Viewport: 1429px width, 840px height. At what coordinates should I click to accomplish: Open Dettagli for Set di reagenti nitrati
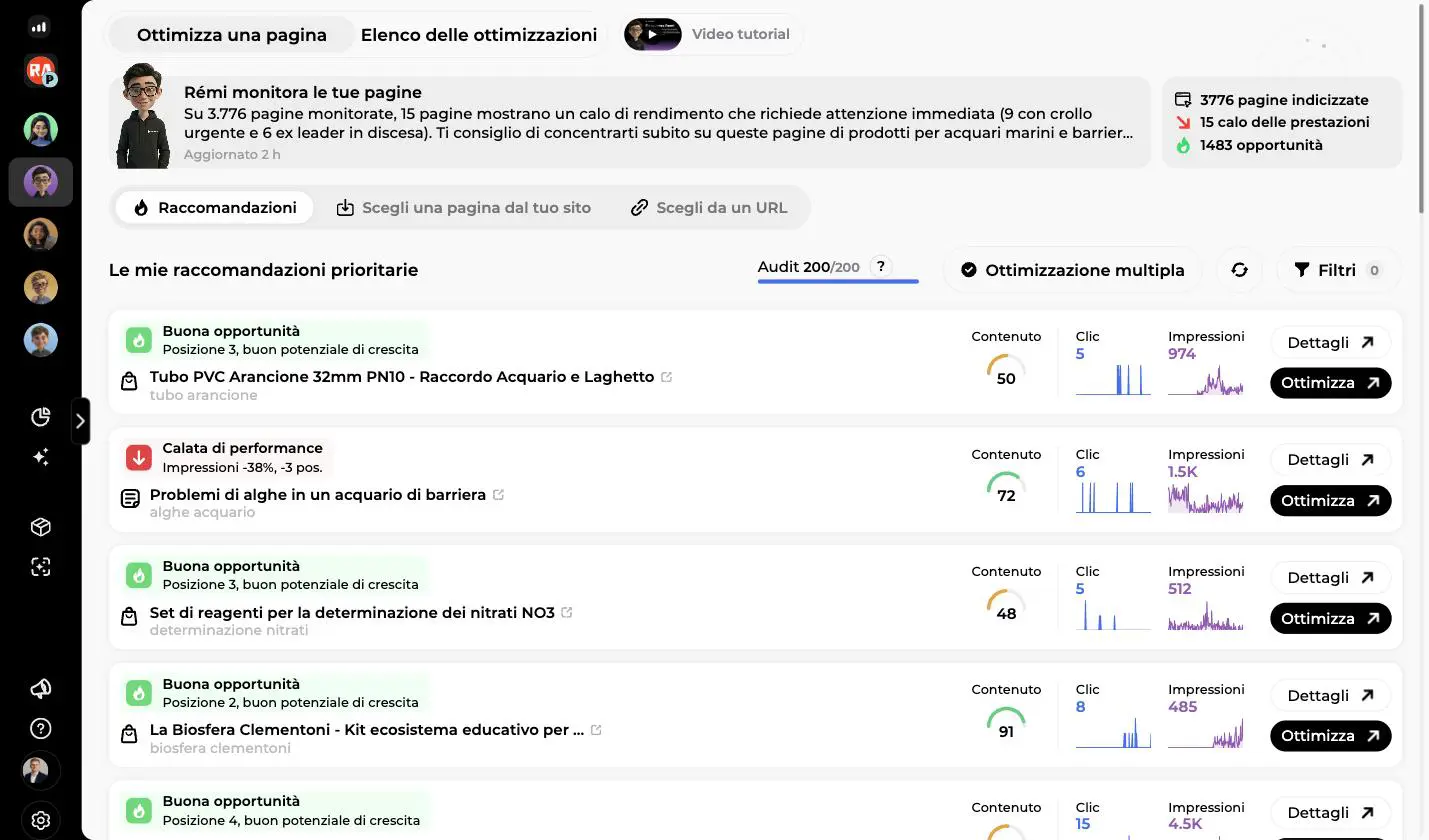coord(1330,578)
